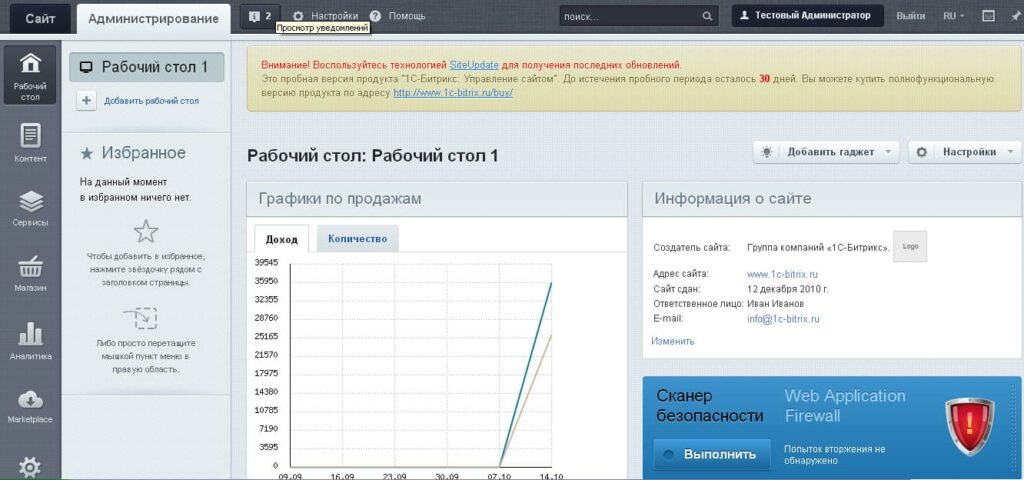Screen dimensions: 1024x480
Task: Open the Сервисы sidebar section
Action: pyautogui.click(x=30, y=207)
